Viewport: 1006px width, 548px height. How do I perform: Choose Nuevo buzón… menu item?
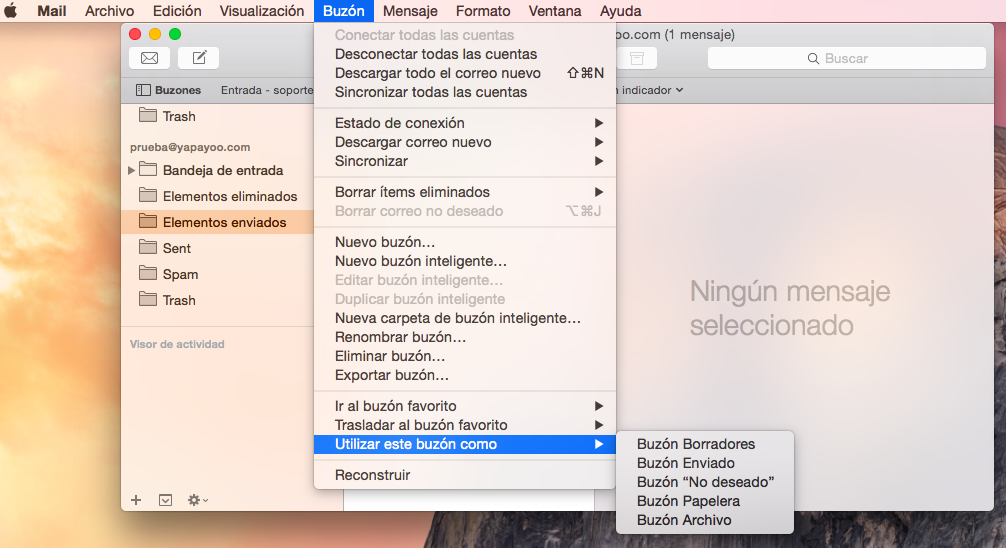[x=465, y=242]
